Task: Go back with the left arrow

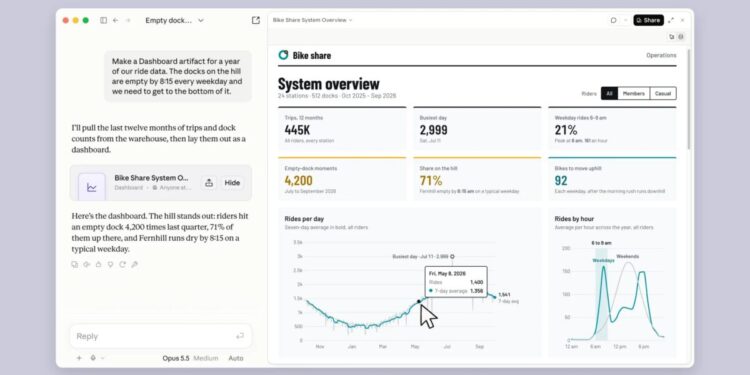Action: (x=115, y=21)
